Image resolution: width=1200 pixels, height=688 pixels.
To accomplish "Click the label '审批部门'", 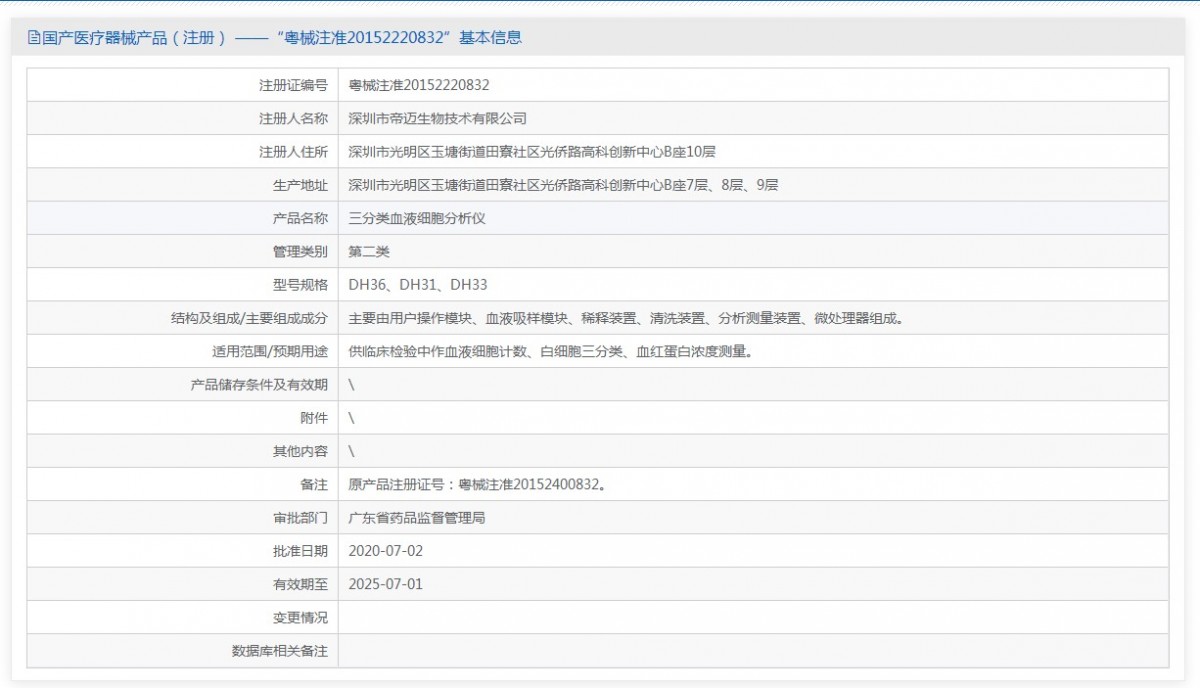I will pos(300,518).
